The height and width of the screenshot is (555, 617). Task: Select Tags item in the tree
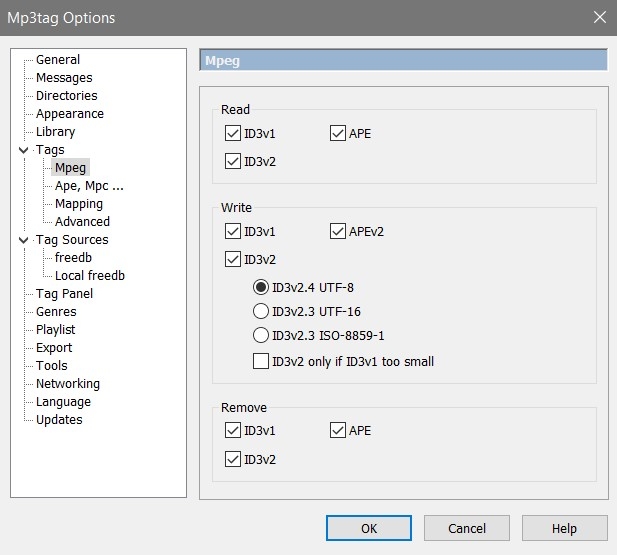click(x=50, y=150)
